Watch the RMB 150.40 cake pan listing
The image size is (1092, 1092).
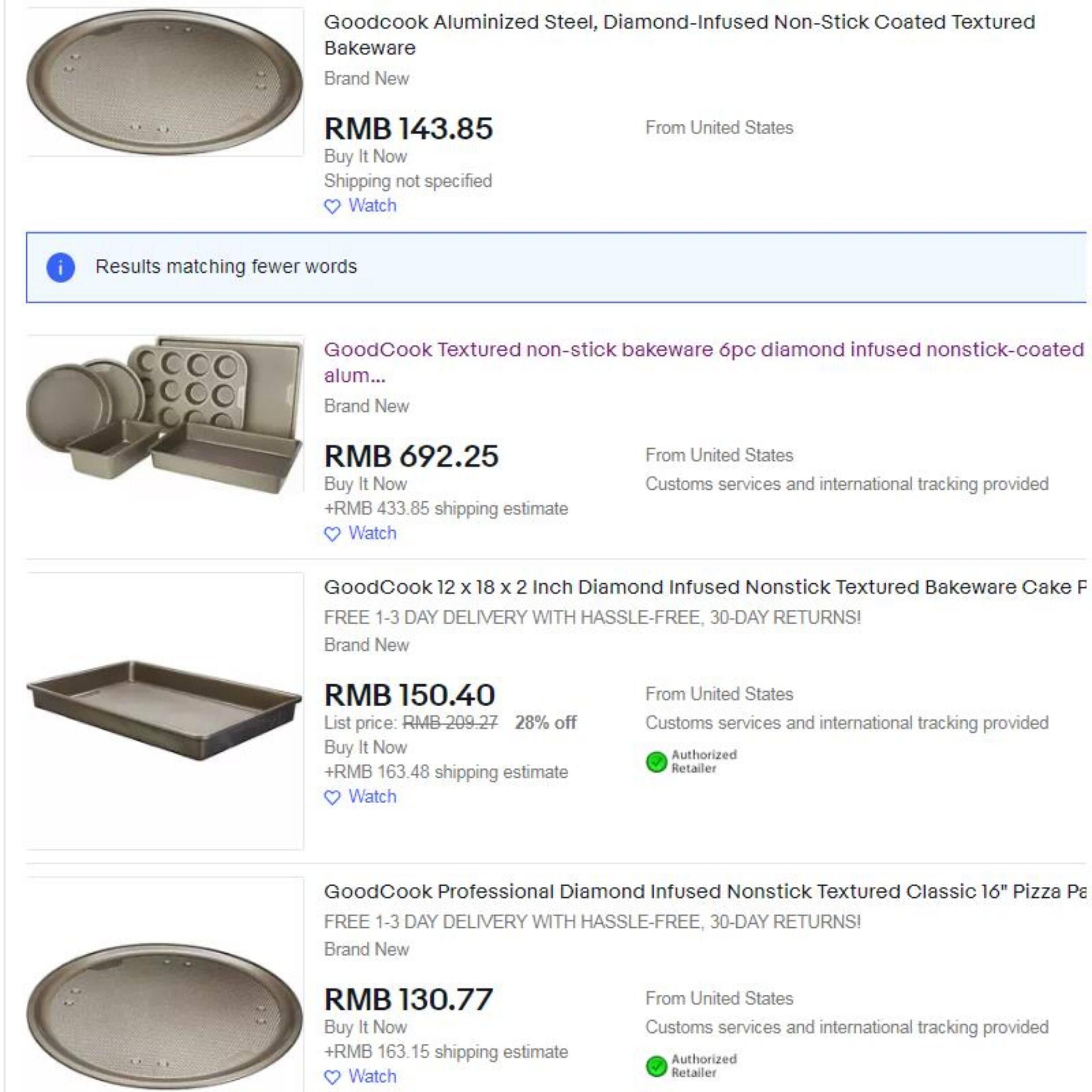[x=372, y=797]
